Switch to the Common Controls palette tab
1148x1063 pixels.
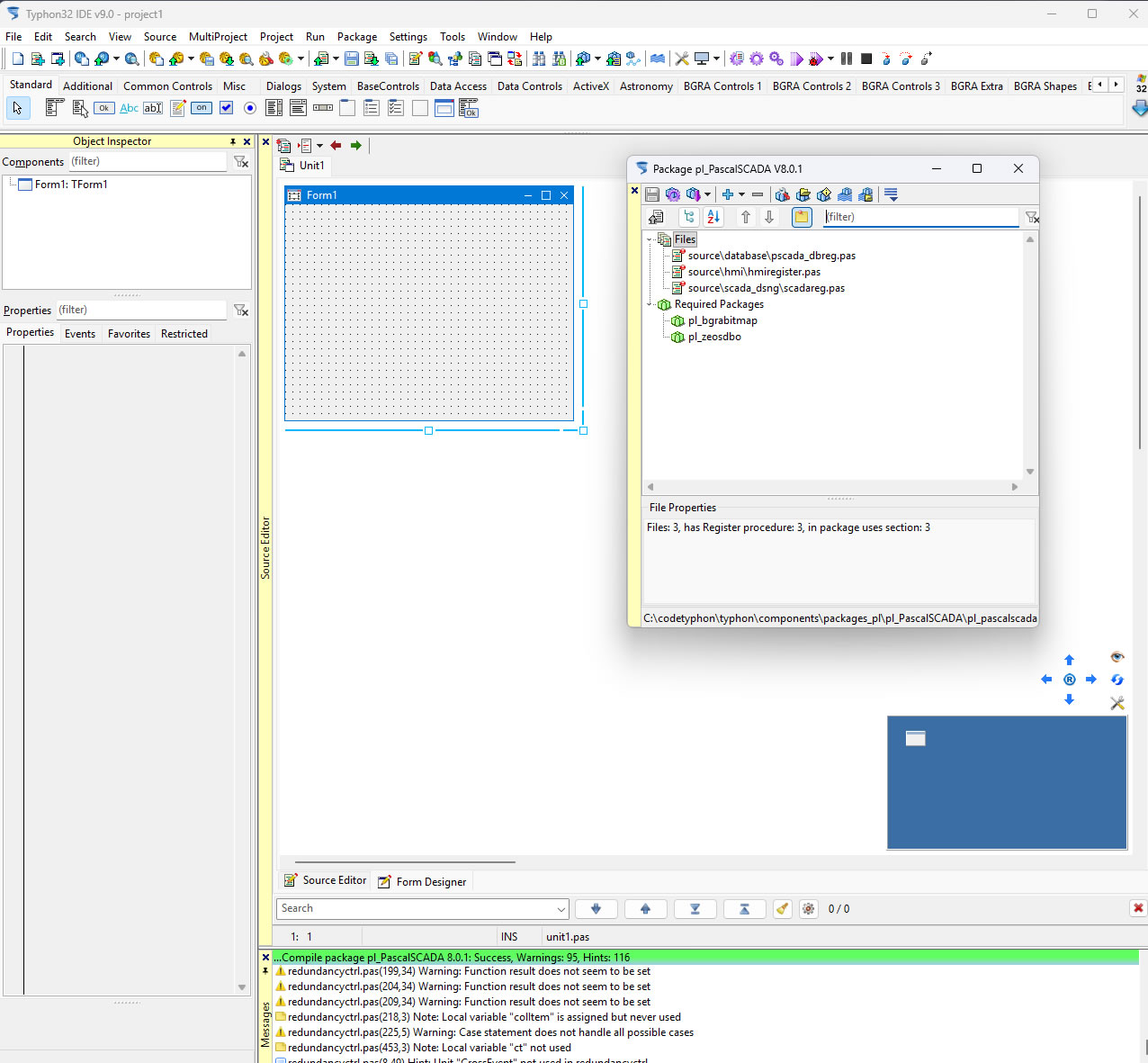pyautogui.click(x=167, y=86)
